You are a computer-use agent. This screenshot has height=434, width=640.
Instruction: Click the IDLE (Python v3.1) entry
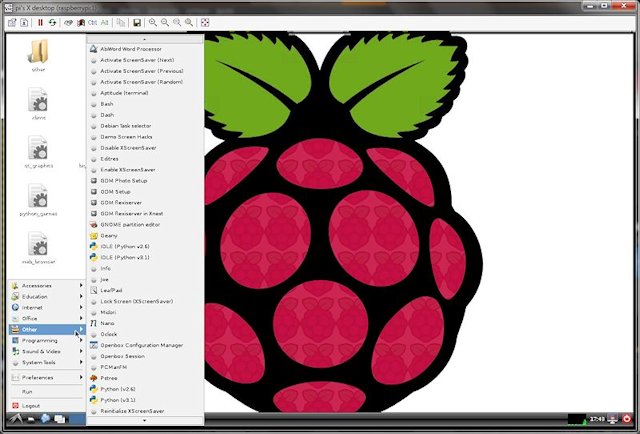point(145,258)
